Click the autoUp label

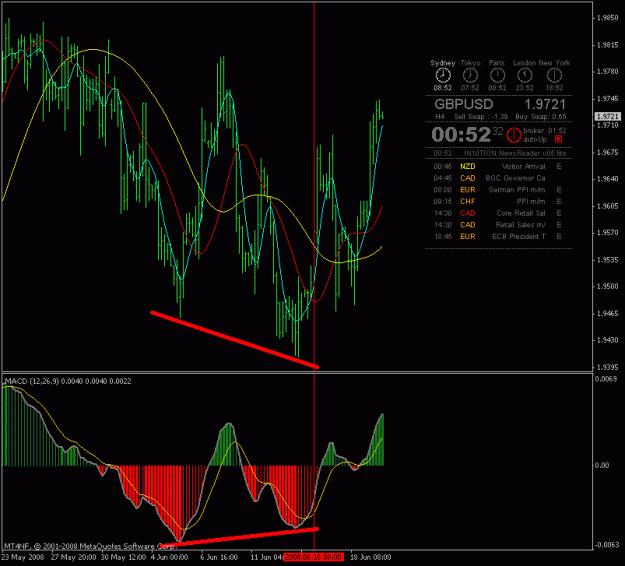[535, 140]
